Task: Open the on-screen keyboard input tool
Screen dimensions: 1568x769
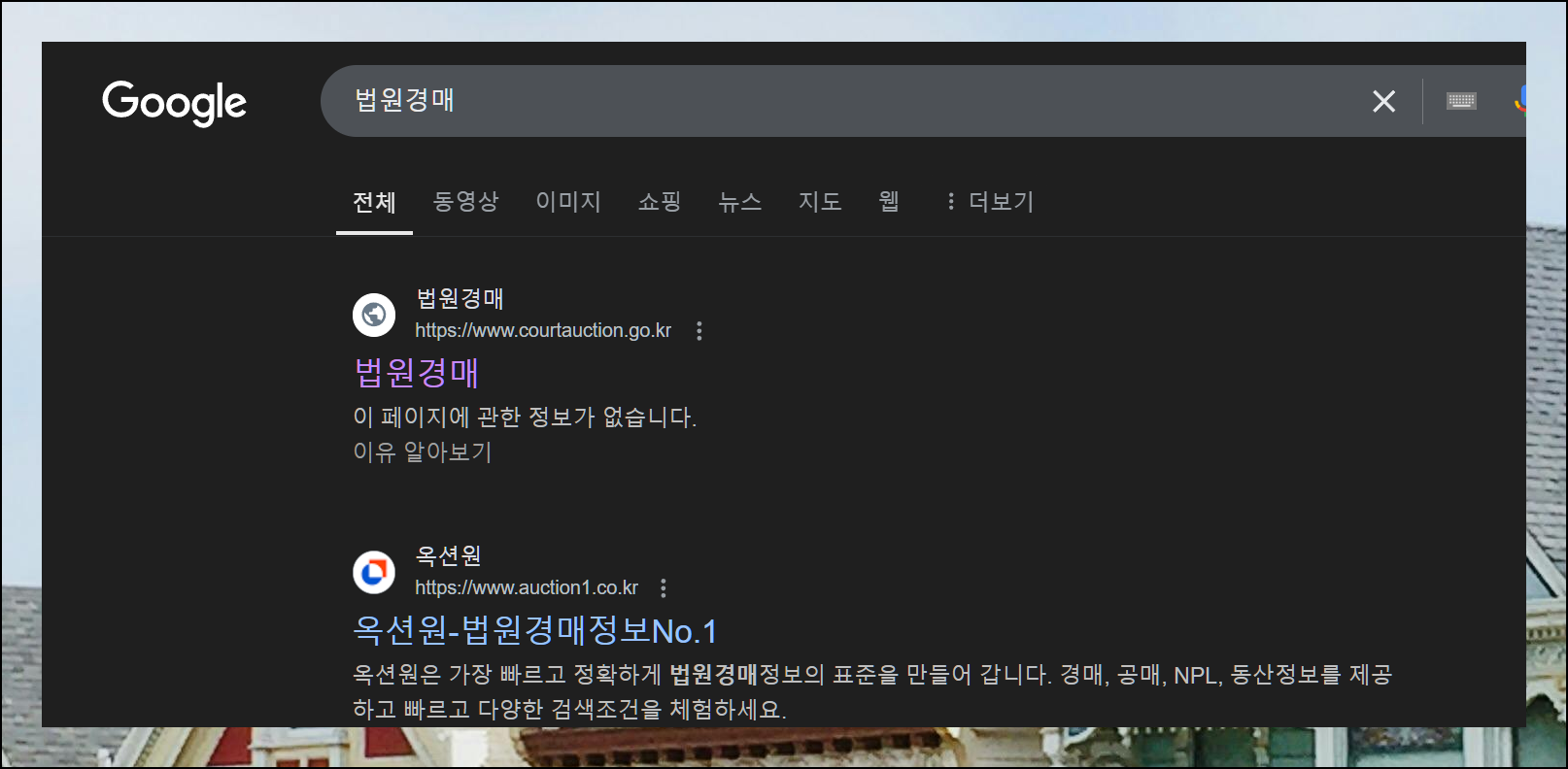Action: click(1461, 101)
